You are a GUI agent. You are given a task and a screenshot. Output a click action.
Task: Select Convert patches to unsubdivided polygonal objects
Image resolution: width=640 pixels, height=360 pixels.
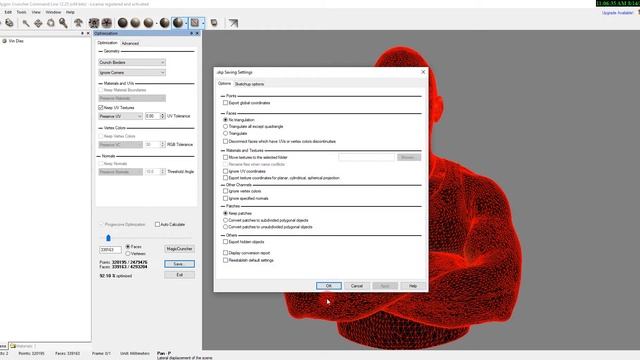click(225, 227)
